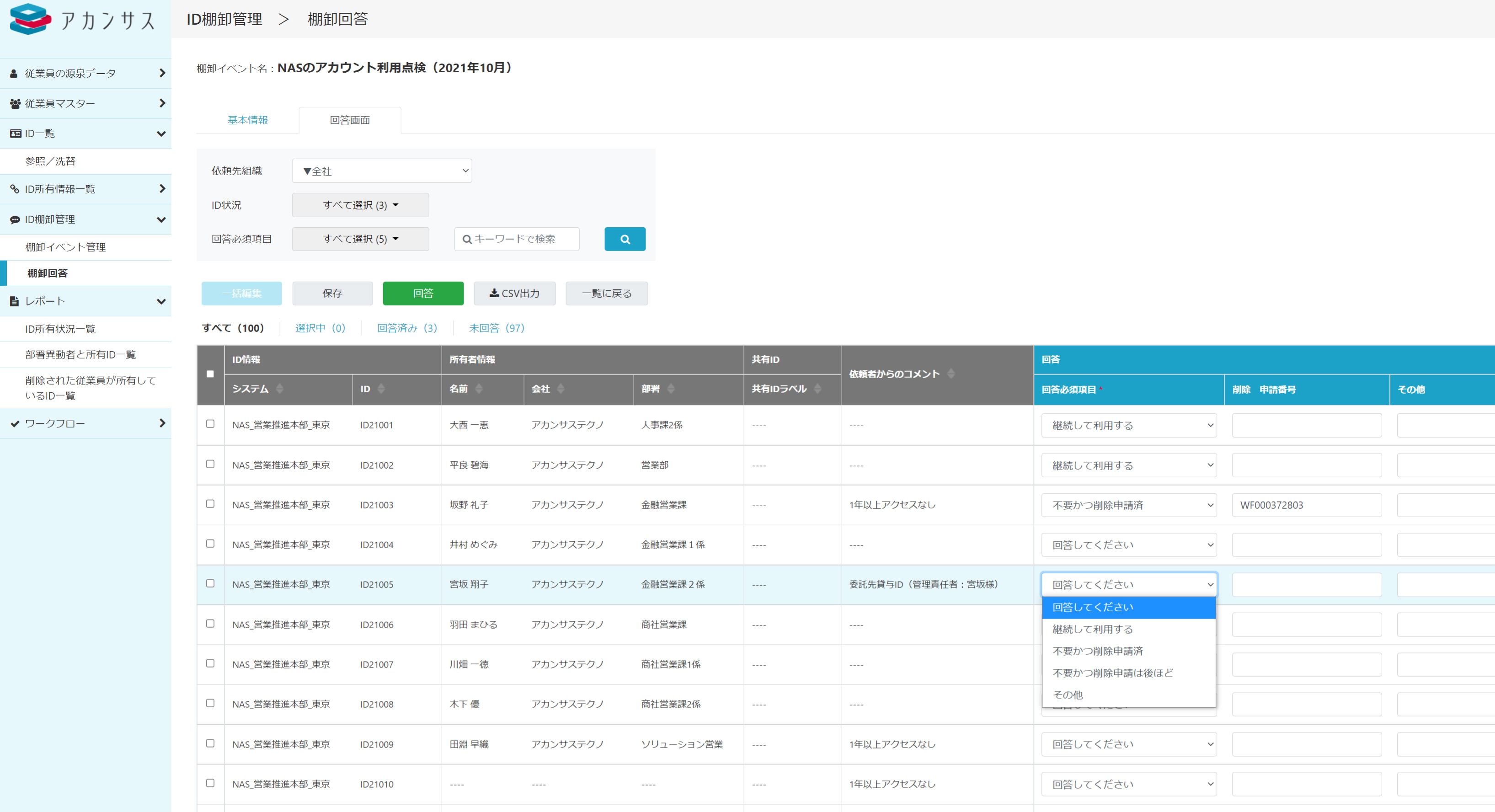Screen dimensions: 1495x812
Task: Export the list via CSV出力
Action: point(514,293)
